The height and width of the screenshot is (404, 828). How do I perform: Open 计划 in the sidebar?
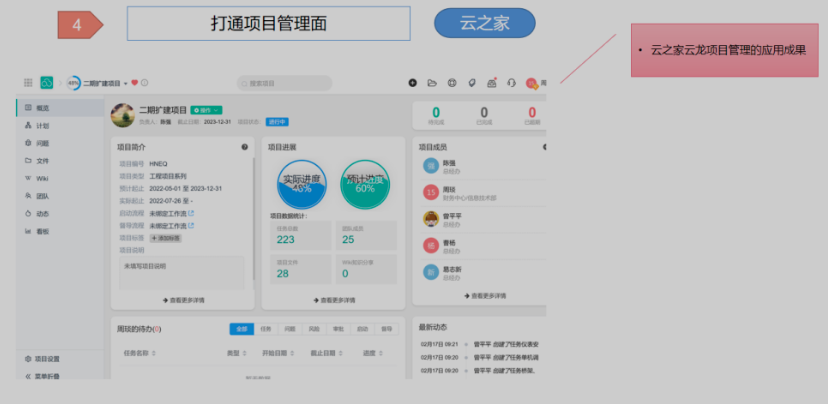click(x=60, y=126)
